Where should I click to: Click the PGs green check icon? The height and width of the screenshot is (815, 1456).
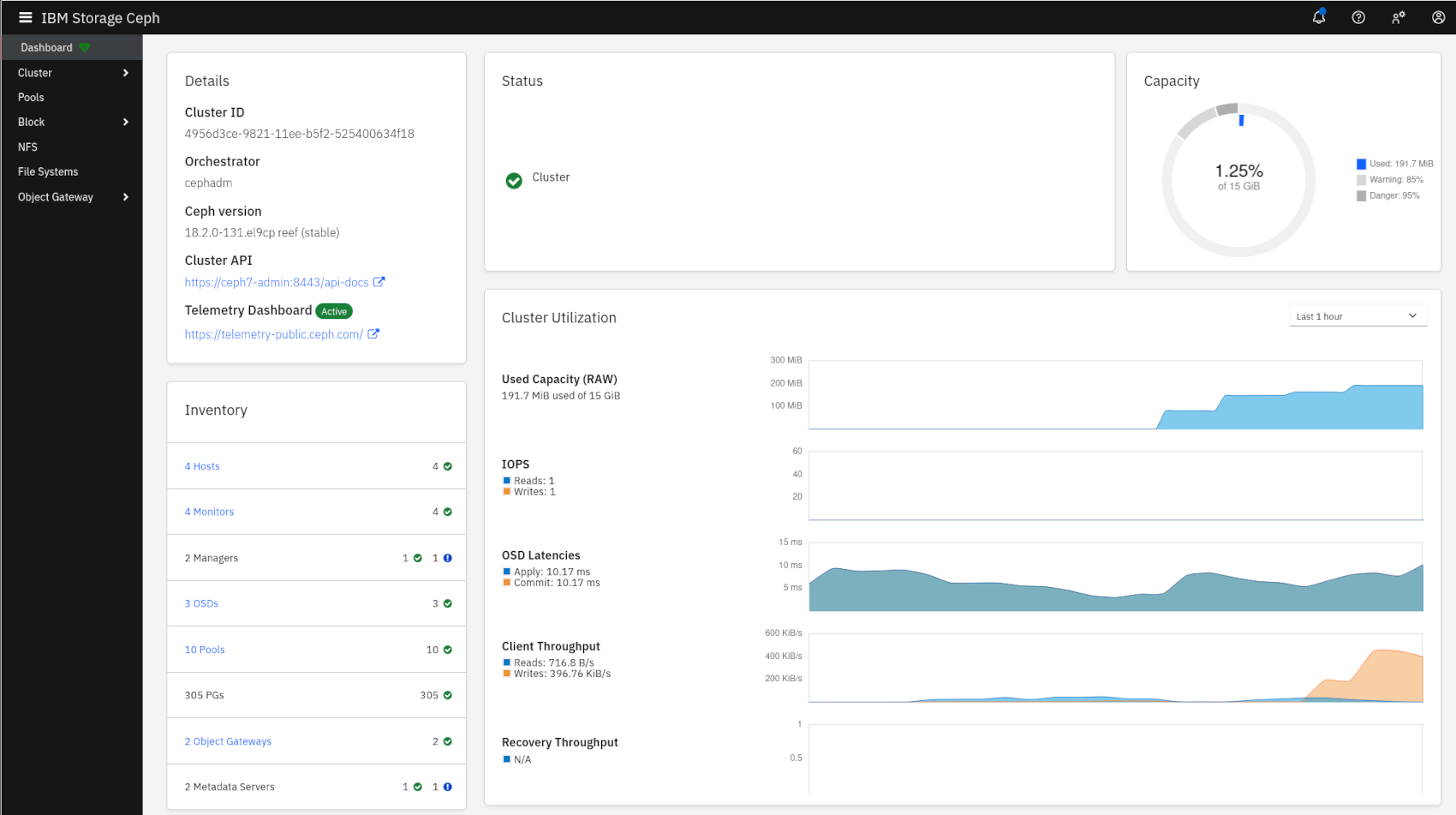point(448,695)
